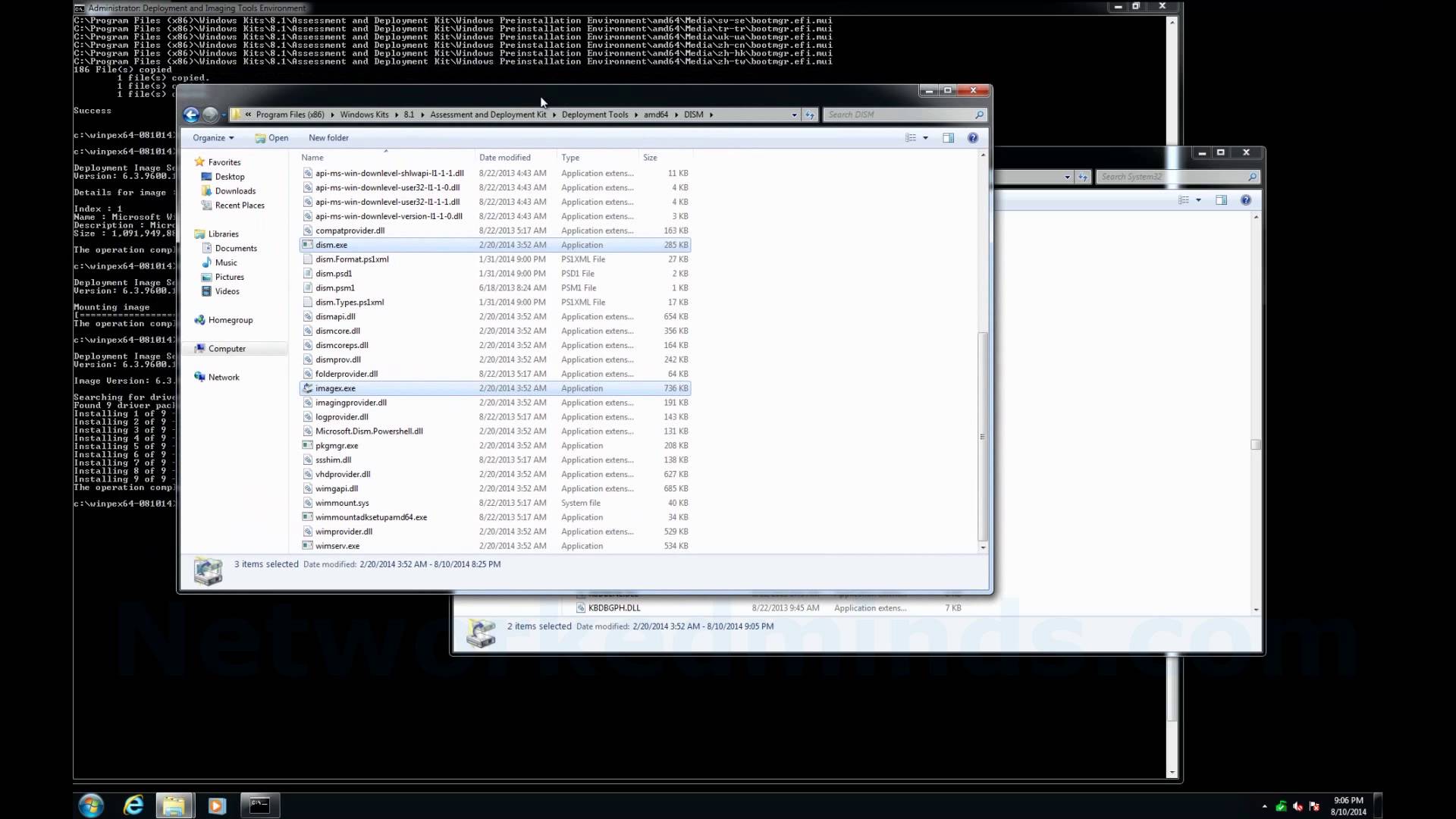
Task: Go back with the Explorer Back arrow
Action: click(191, 115)
